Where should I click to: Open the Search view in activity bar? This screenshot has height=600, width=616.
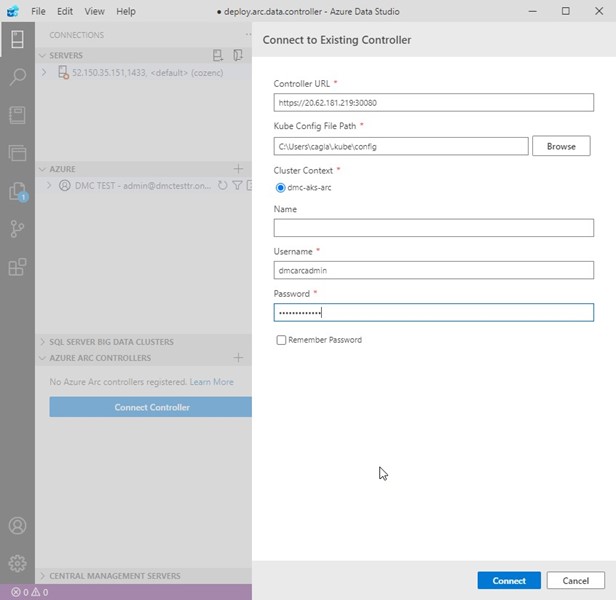(17, 77)
